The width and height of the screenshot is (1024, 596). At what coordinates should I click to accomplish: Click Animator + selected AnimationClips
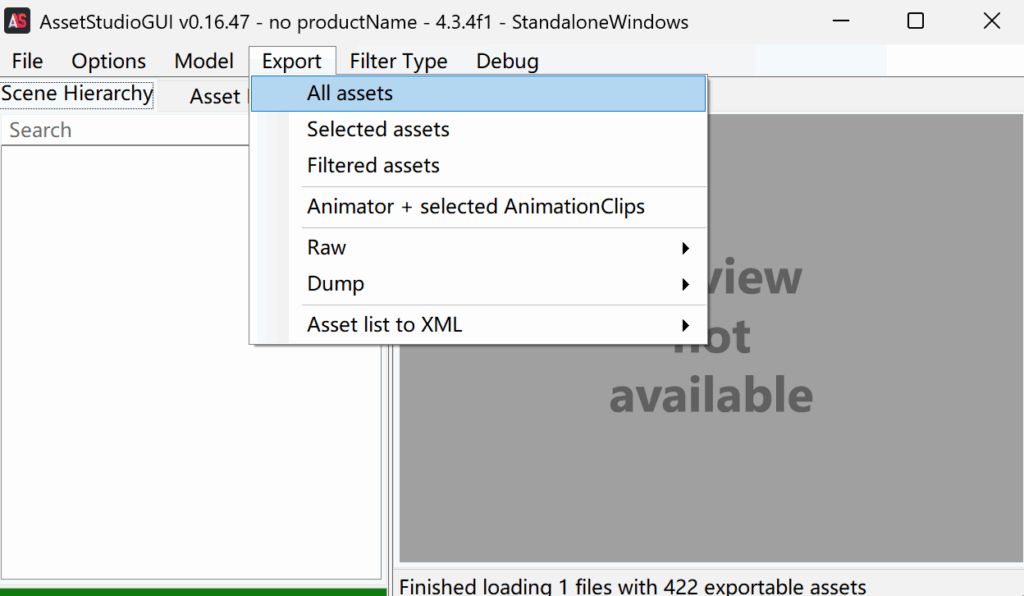point(476,207)
